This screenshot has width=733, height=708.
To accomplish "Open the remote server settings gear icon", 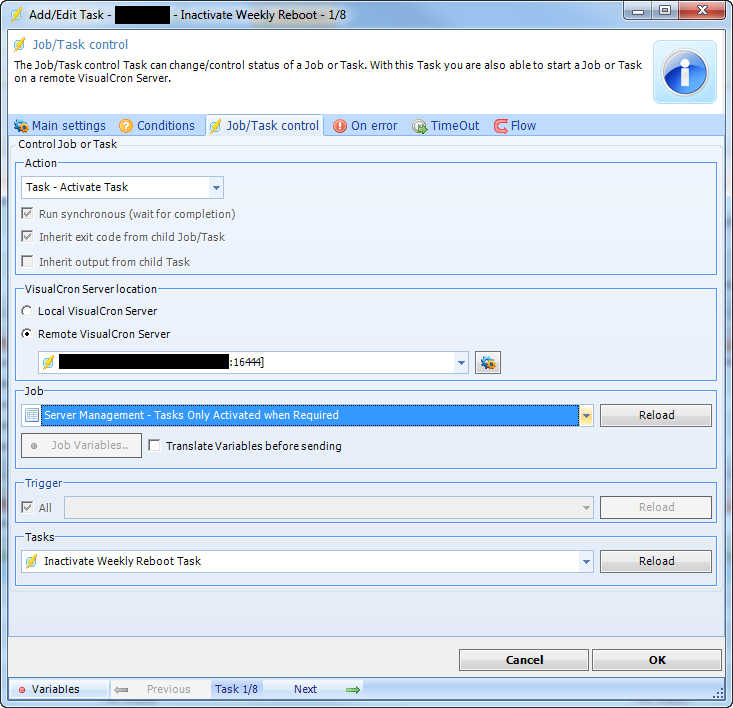I will [x=488, y=362].
